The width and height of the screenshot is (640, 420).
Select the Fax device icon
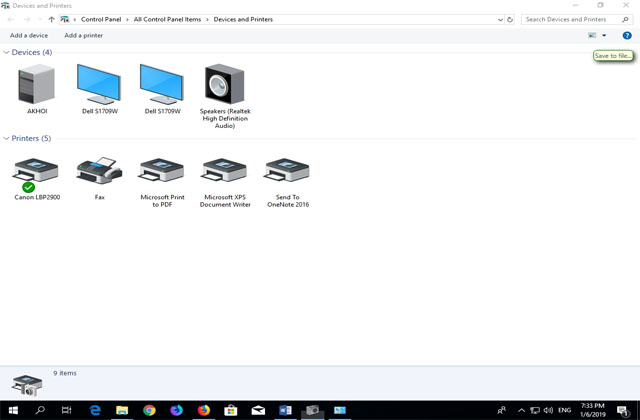point(99,171)
